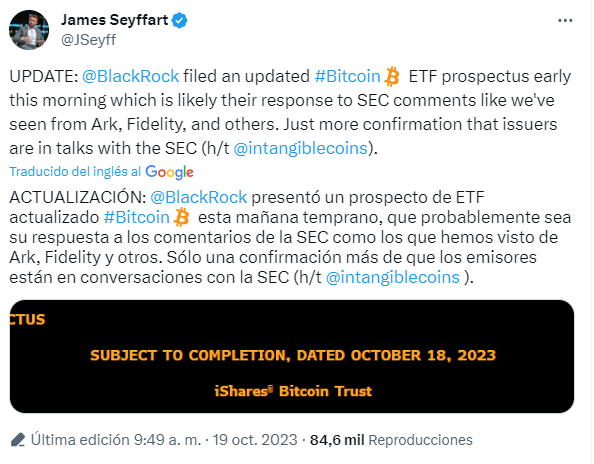The width and height of the screenshot is (594, 464).
Task: Click Bitcoin emoji icon in English tweet
Action: (x=392, y=77)
